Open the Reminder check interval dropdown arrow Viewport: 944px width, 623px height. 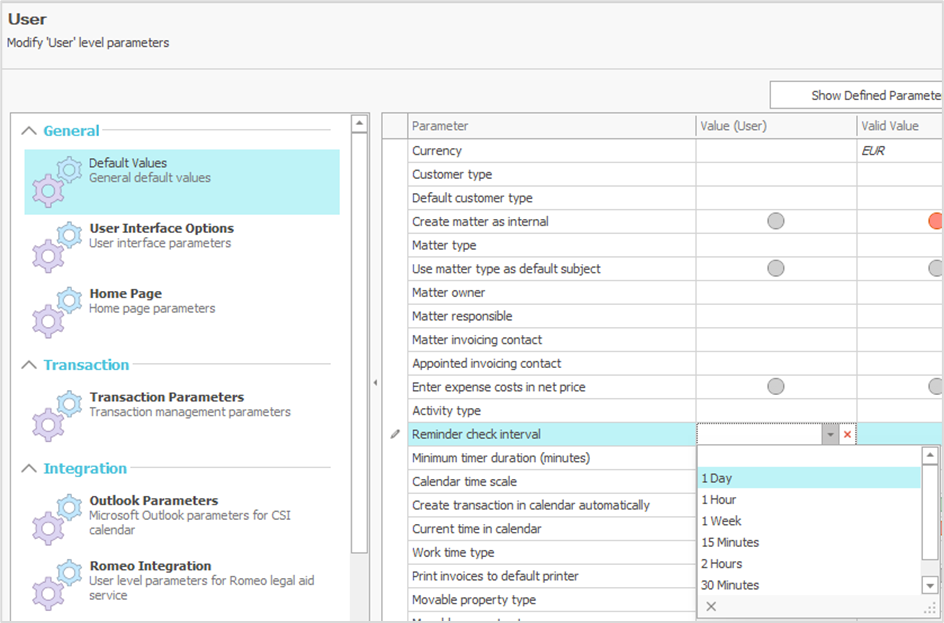point(830,434)
